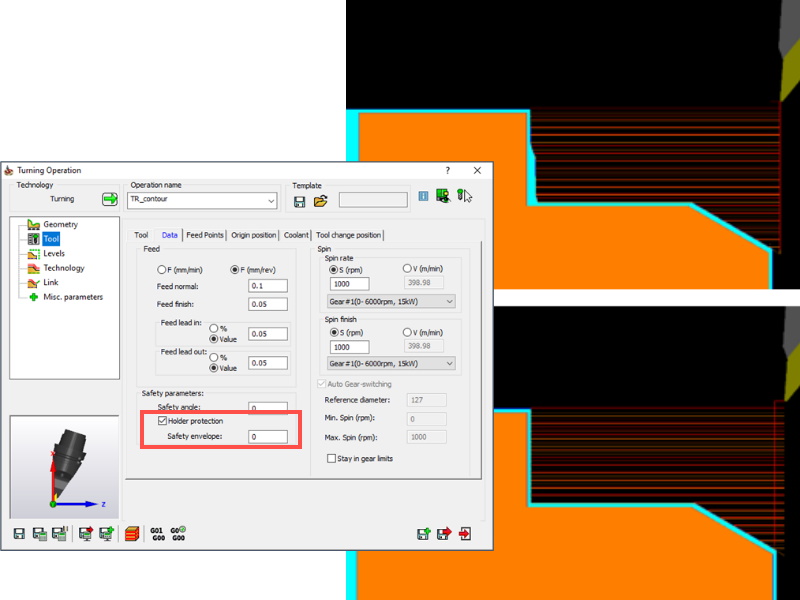Click the Template save disk icon
The width and height of the screenshot is (800, 600).
pos(299,201)
